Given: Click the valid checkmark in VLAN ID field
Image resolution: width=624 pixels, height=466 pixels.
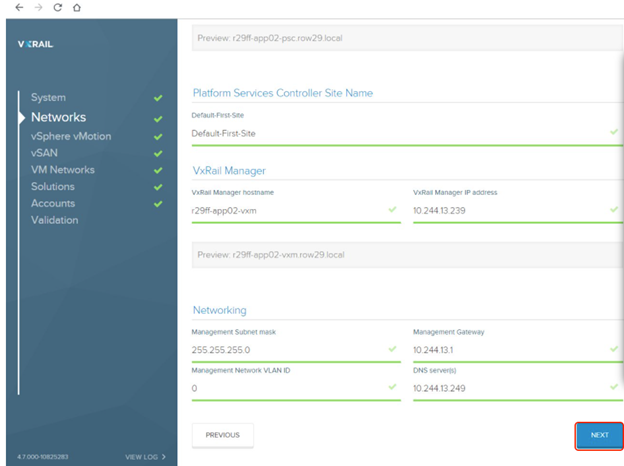Looking at the screenshot, I should 392,387.
